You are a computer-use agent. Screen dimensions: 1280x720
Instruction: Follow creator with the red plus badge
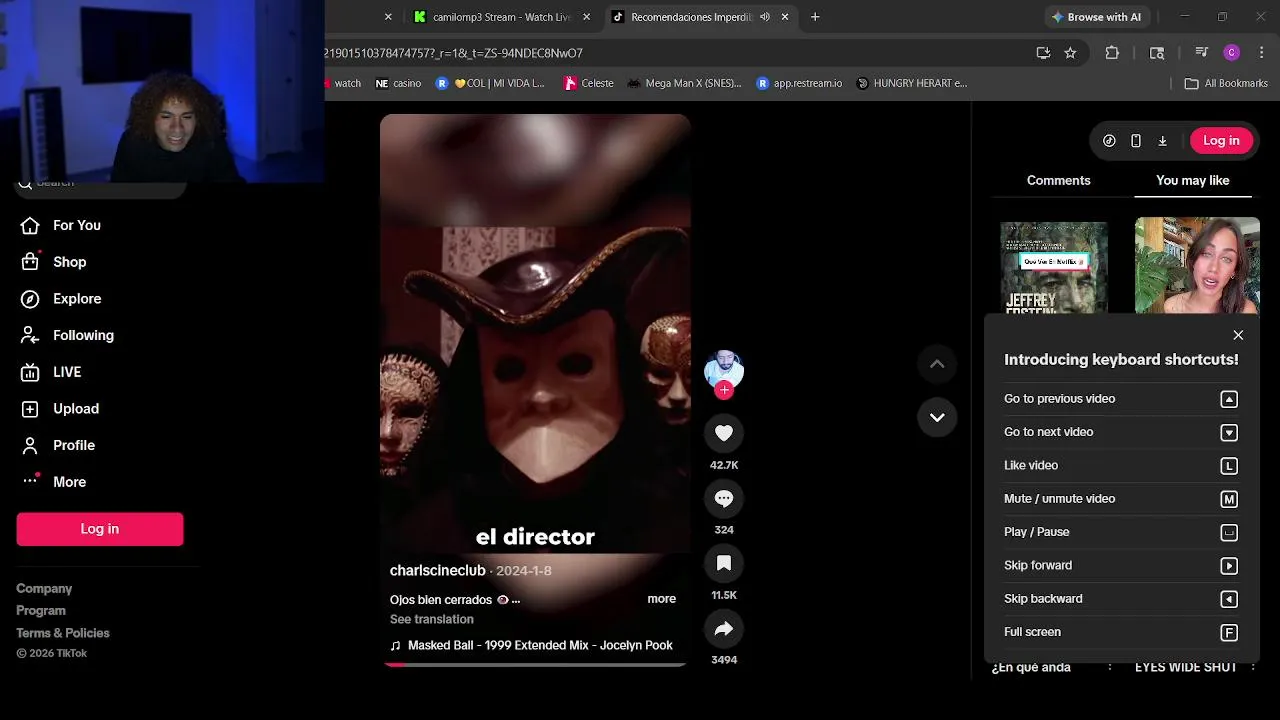coord(724,390)
